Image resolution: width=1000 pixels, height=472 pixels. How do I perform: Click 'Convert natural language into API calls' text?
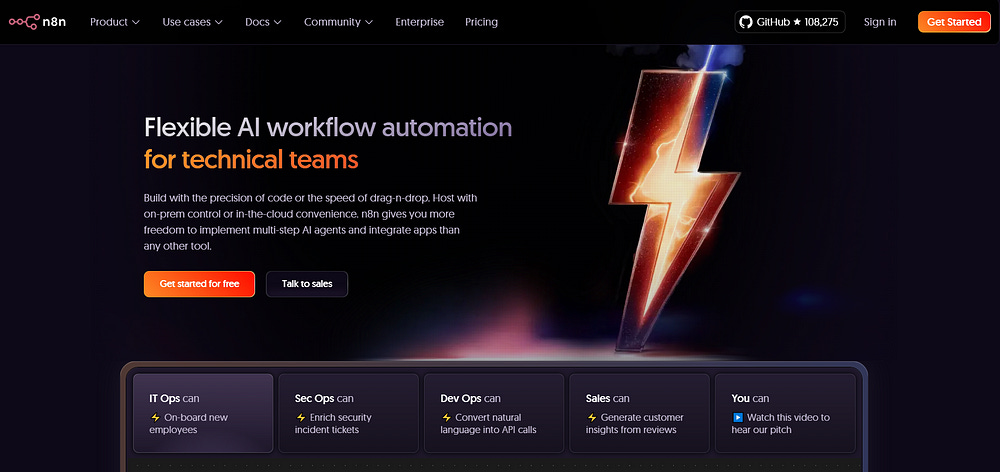tap(488, 424)
